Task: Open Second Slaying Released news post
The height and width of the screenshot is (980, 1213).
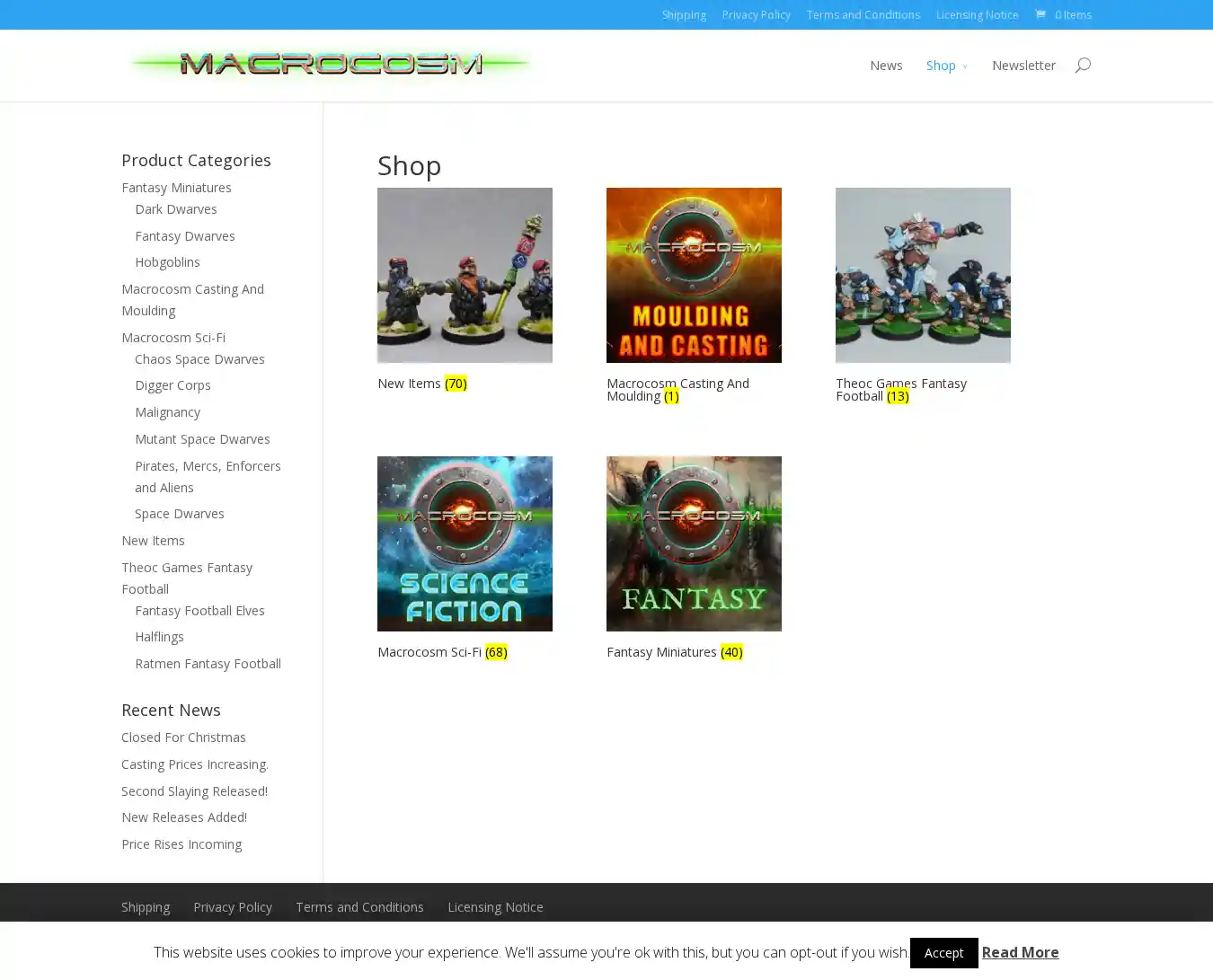Action: pyautogui.click(x=194, y=791)
